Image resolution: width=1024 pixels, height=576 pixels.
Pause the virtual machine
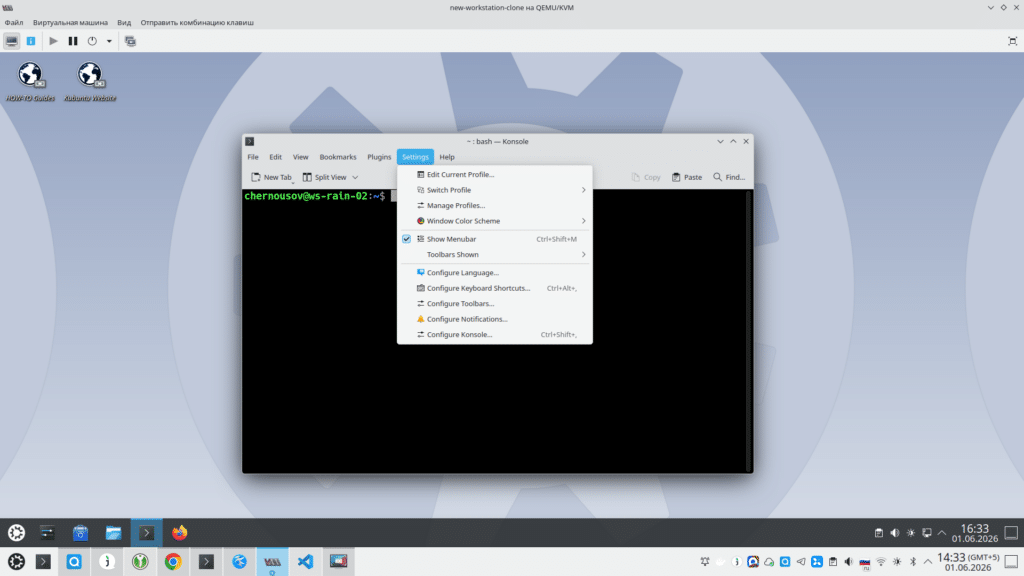coord(72,41)
